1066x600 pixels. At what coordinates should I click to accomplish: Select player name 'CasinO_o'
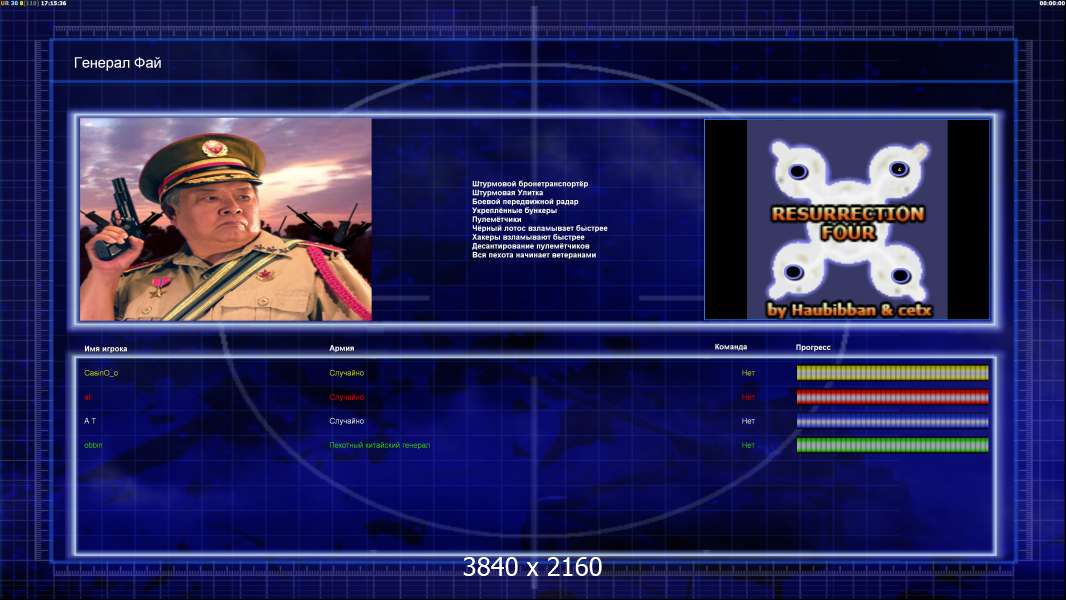[101, 373]
